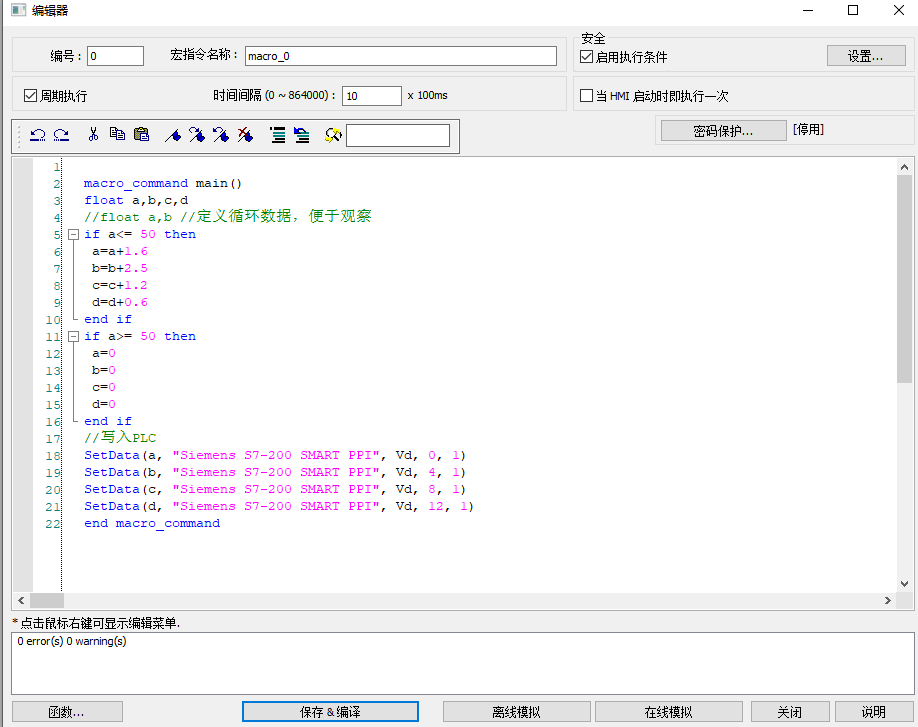Click the Paste clipboard icon
This screenshot has height=727, width=918.
point(141,135)
